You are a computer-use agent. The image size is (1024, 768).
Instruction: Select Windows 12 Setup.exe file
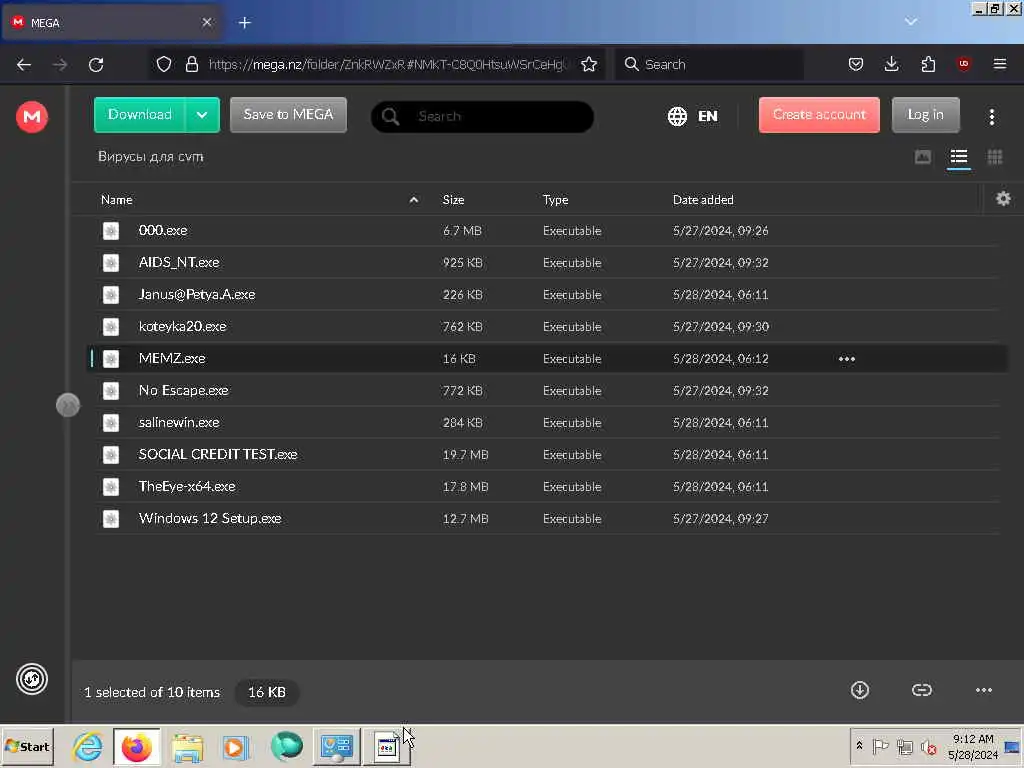[549, 519]
